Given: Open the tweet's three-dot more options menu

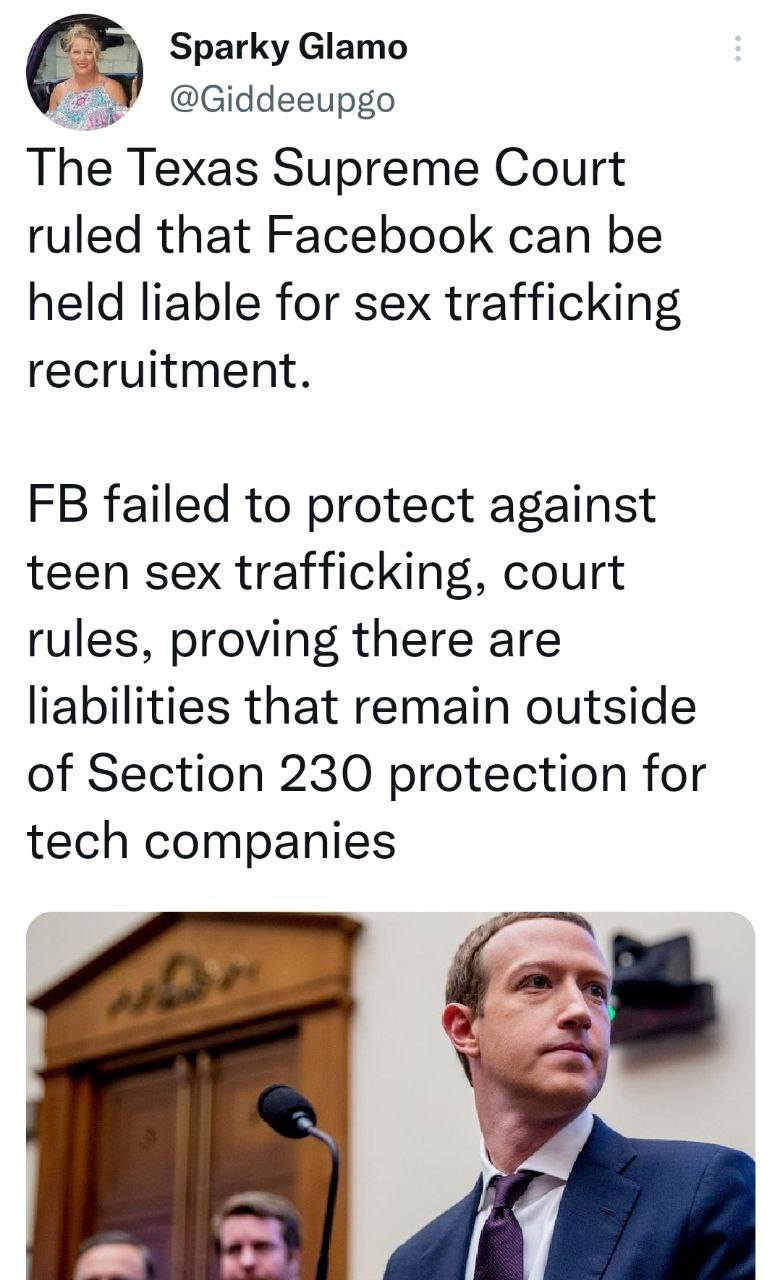Looking at the screenshot, I should coord(738,49).
